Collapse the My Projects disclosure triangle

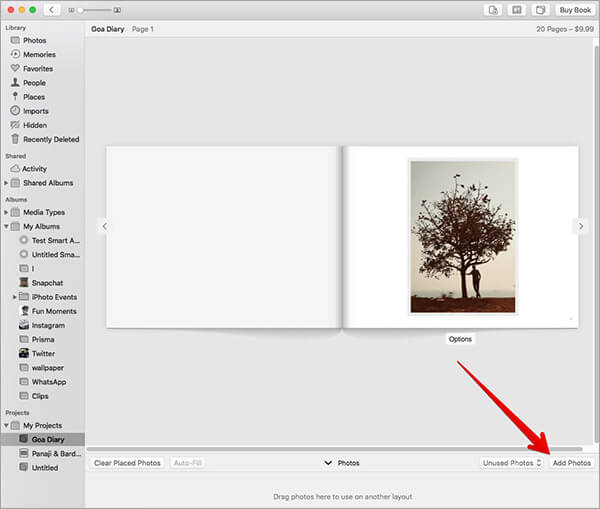click(x=6, y=426)
